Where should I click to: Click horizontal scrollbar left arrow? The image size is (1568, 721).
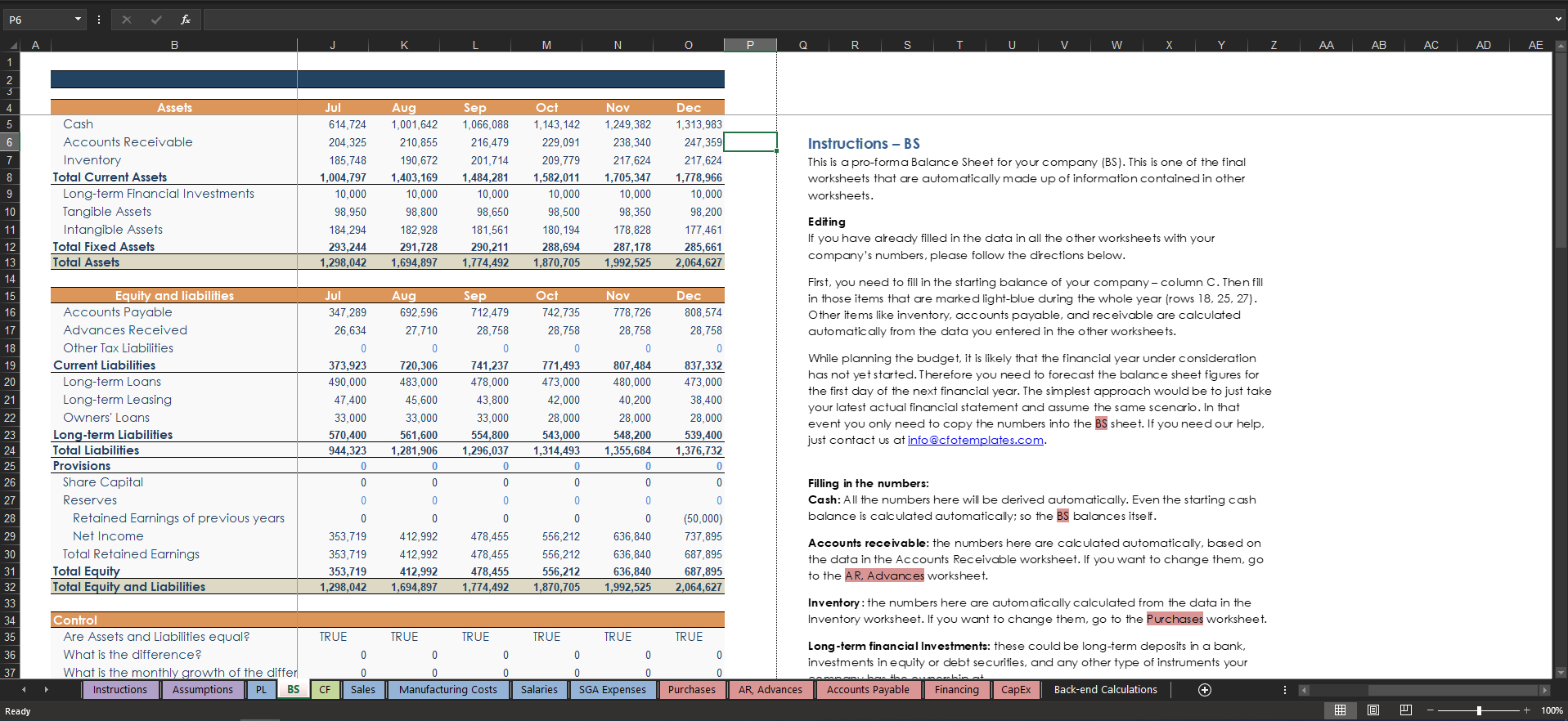(x=1305, y=690)
